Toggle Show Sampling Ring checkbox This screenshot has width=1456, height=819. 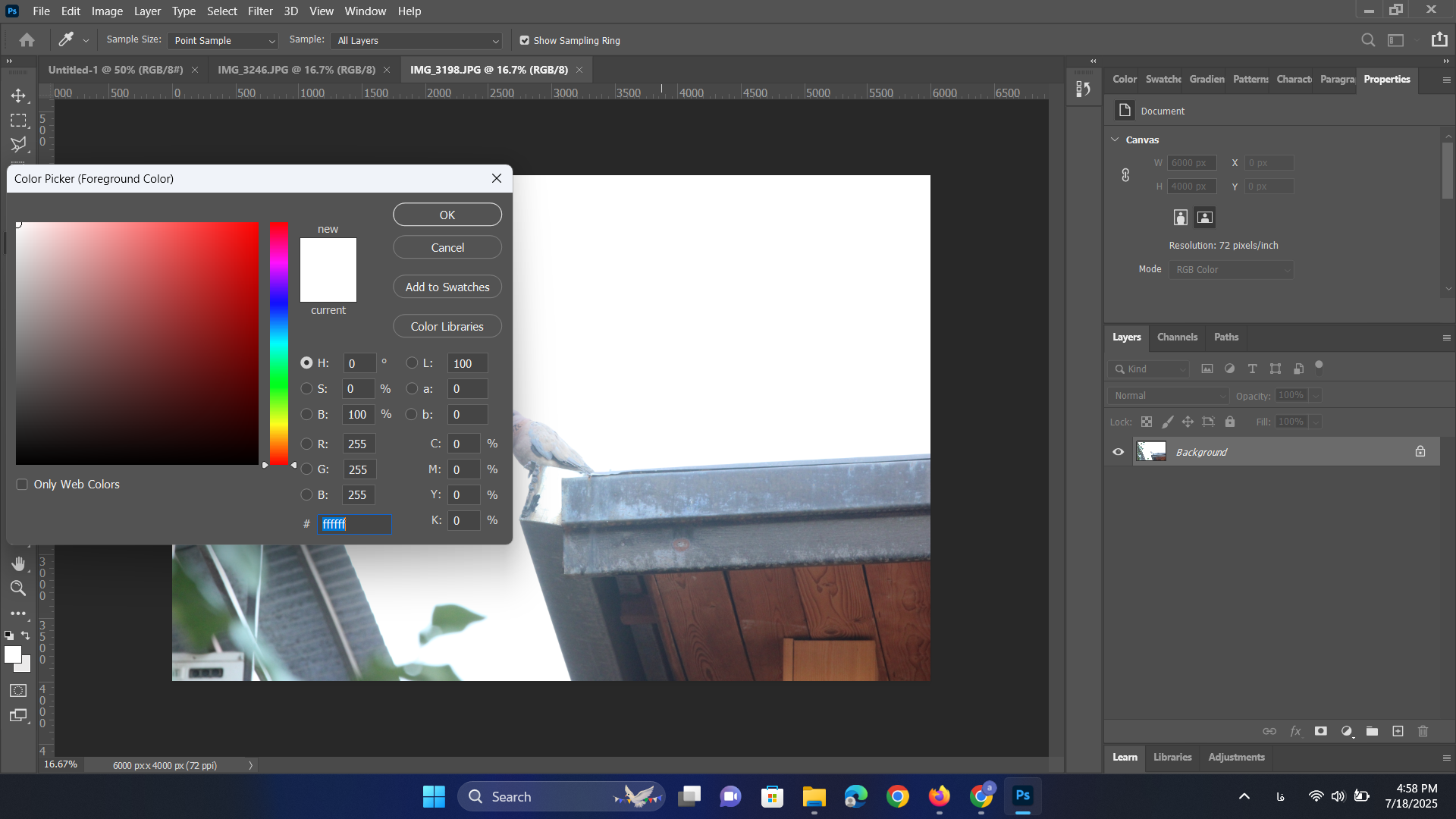point(524,41)
